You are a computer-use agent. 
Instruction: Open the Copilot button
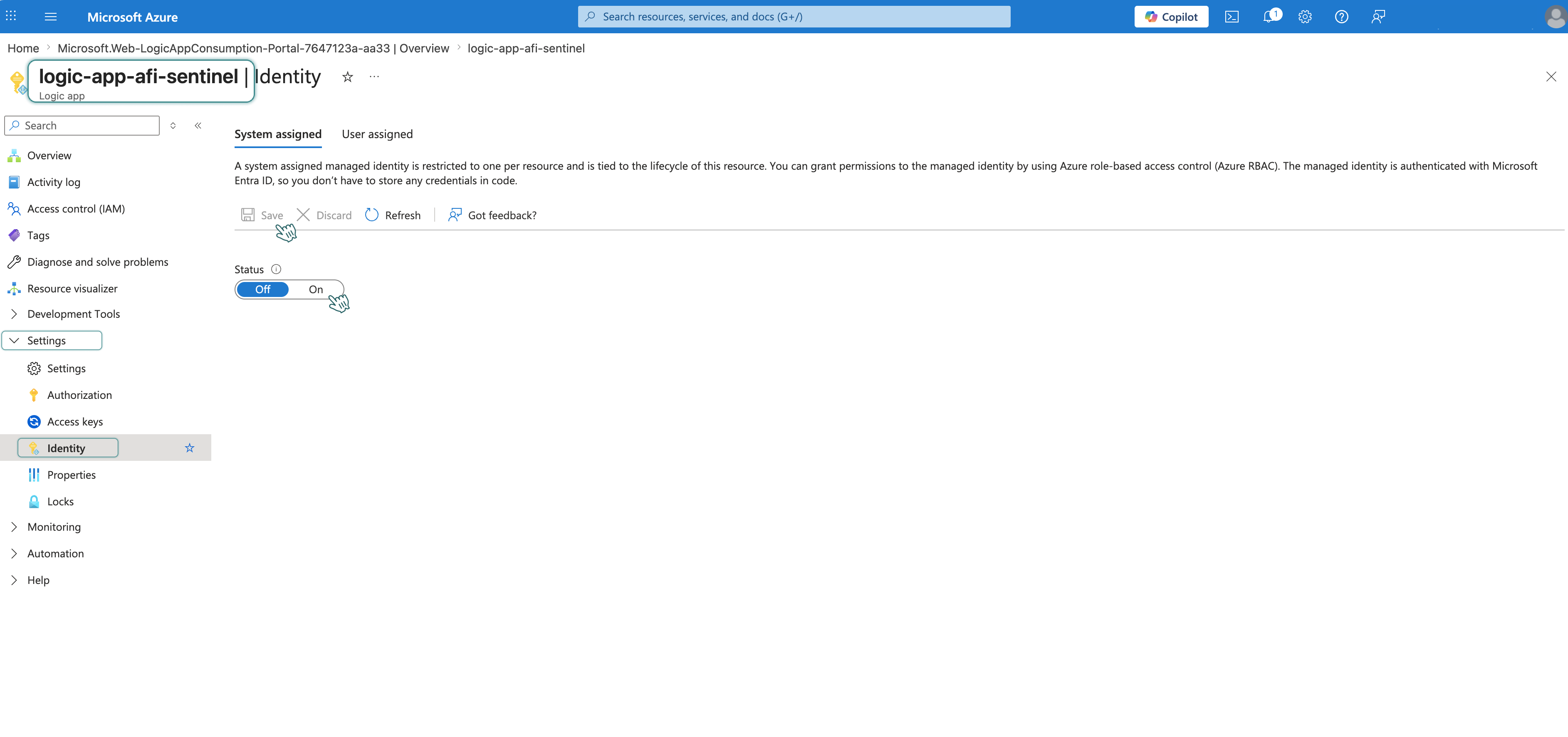1171,17
